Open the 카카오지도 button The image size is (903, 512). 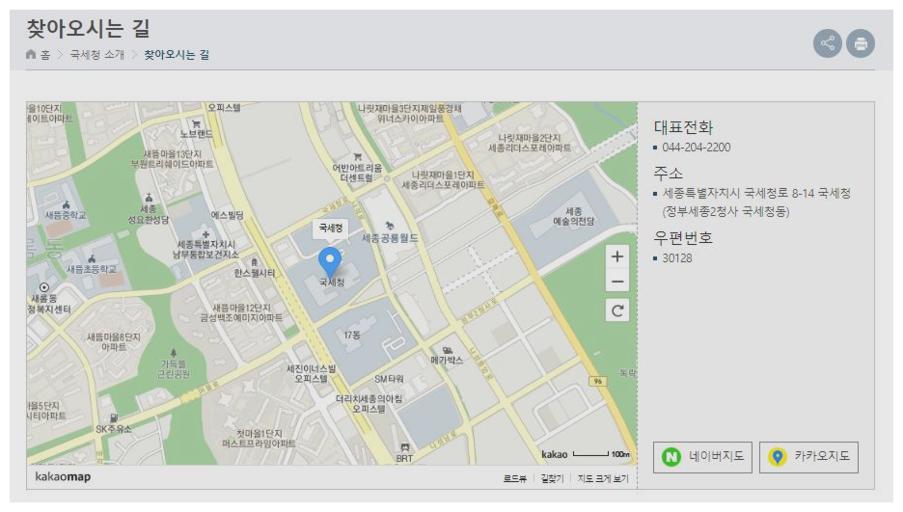(809, 457)
